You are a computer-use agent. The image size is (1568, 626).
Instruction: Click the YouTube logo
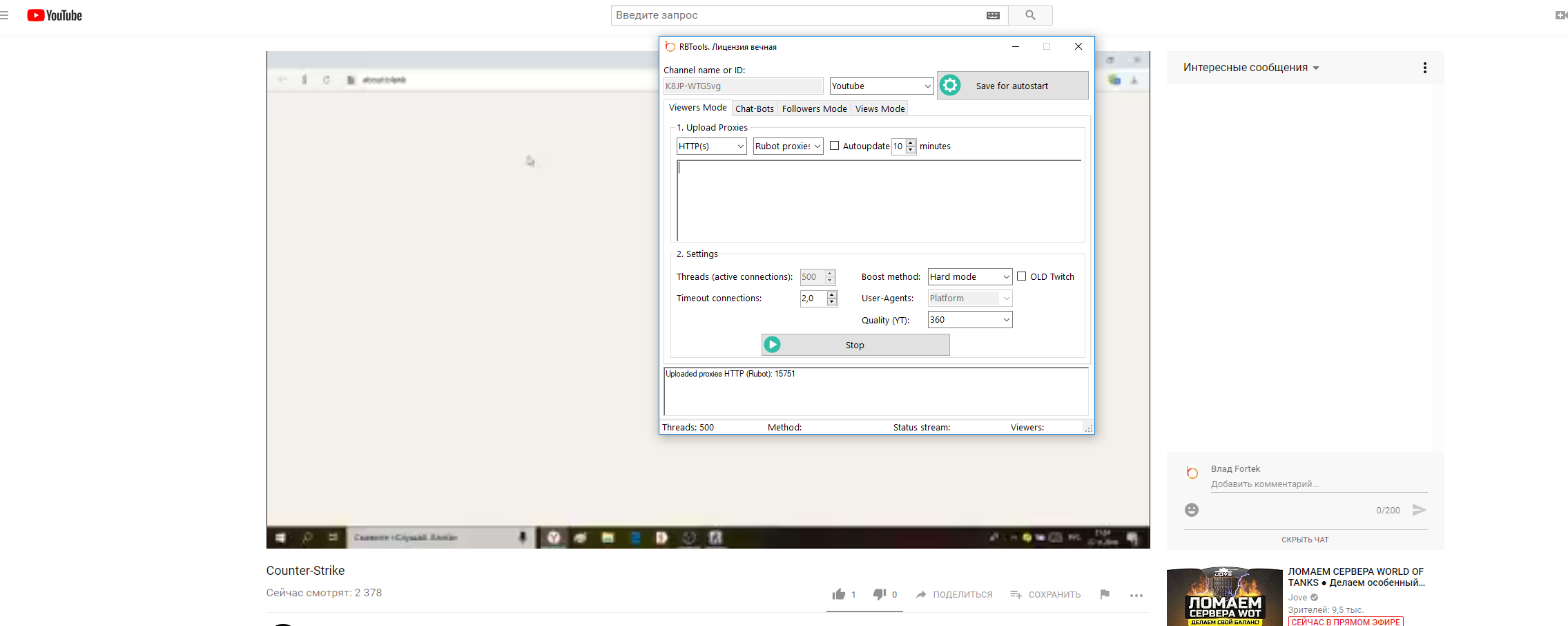tap(55, 15)
